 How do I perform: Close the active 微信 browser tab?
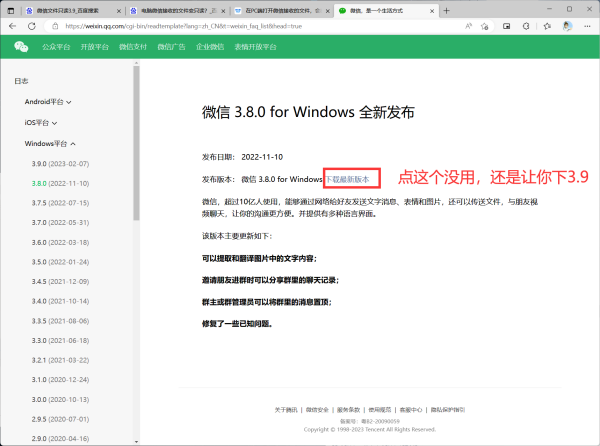pyautogui.click(x=429, y=10)
